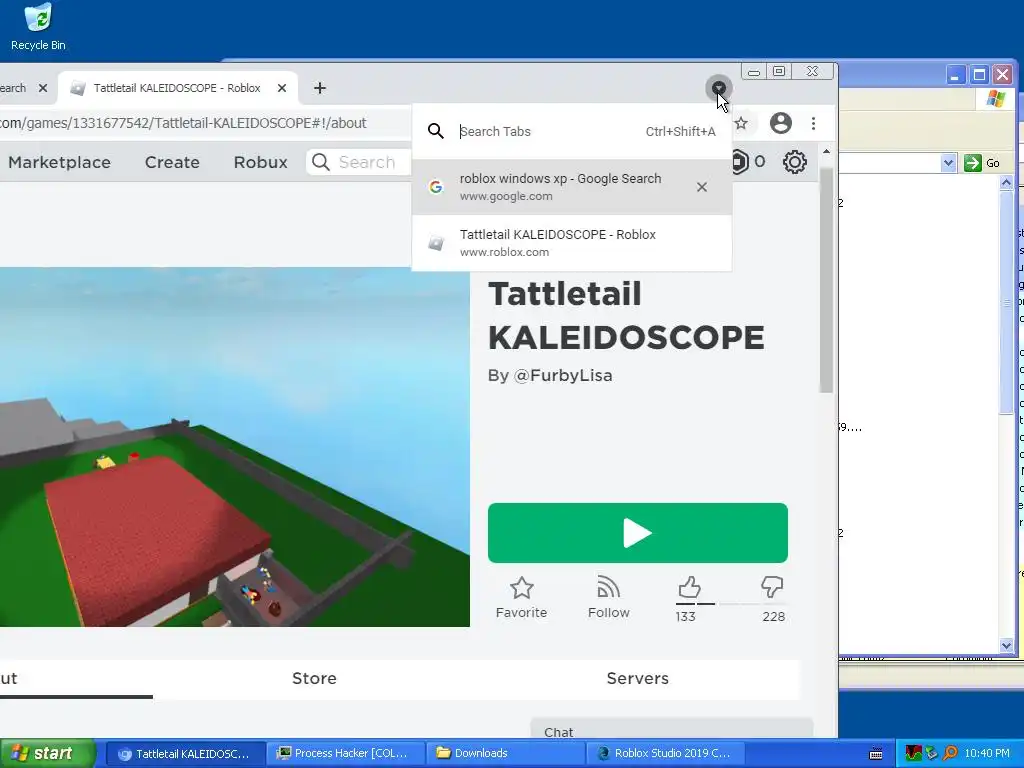Switch to Roblox Studio 2019 taskbar button
This screenshot has height=768, width=1024.
click(665, 754)
